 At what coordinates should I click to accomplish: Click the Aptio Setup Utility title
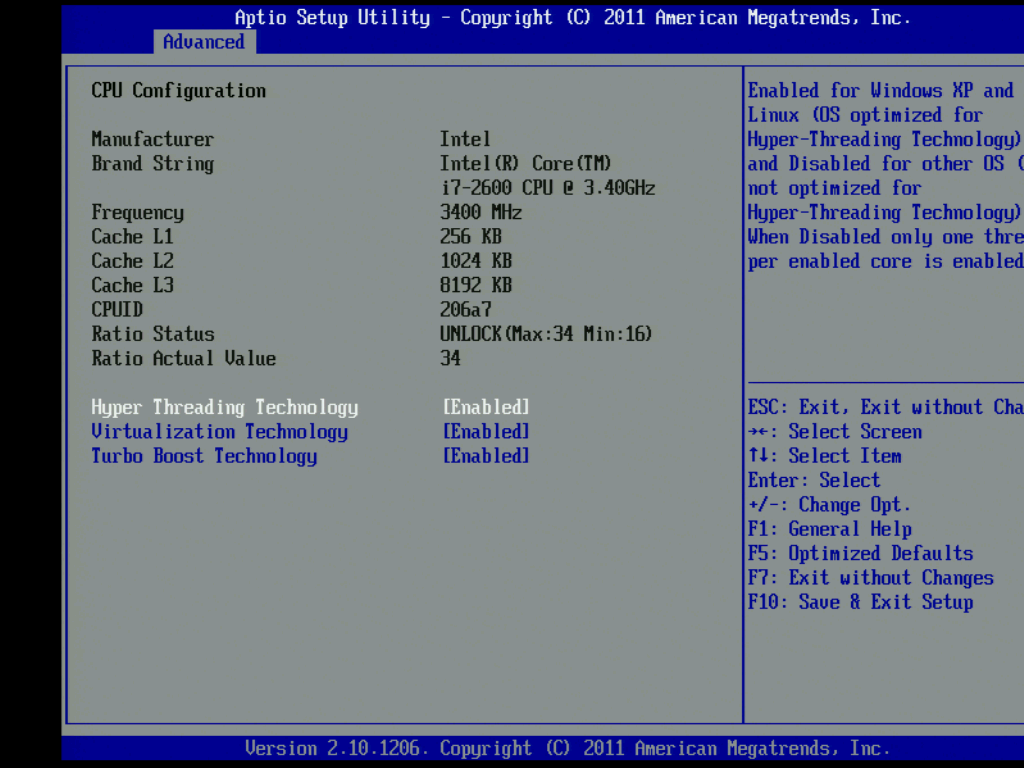573,18
